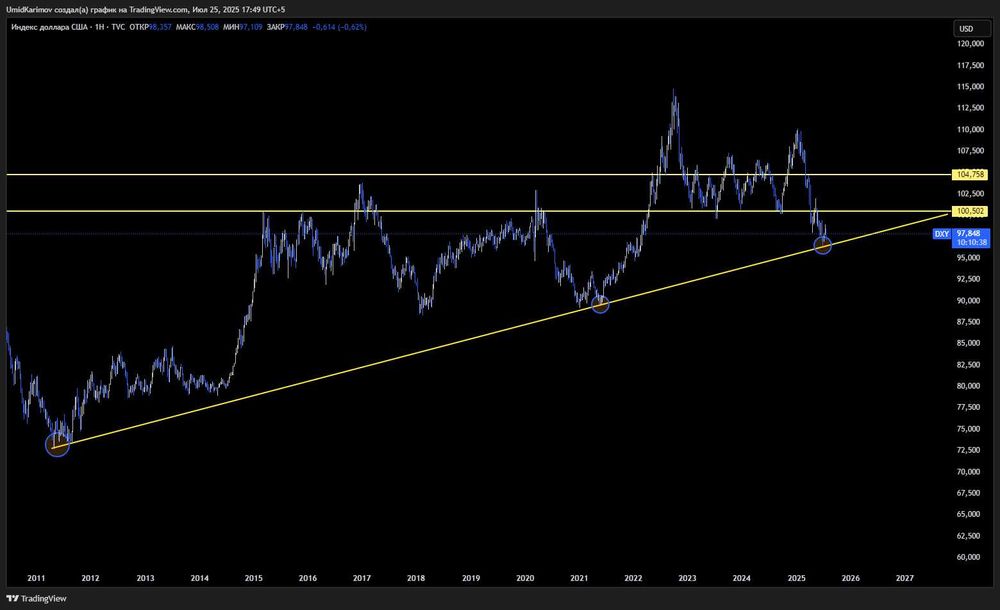This screenshot has width=1000, height=610.
Task: Click the 2011 label on the time axis
Action: (x=36, y=578)
